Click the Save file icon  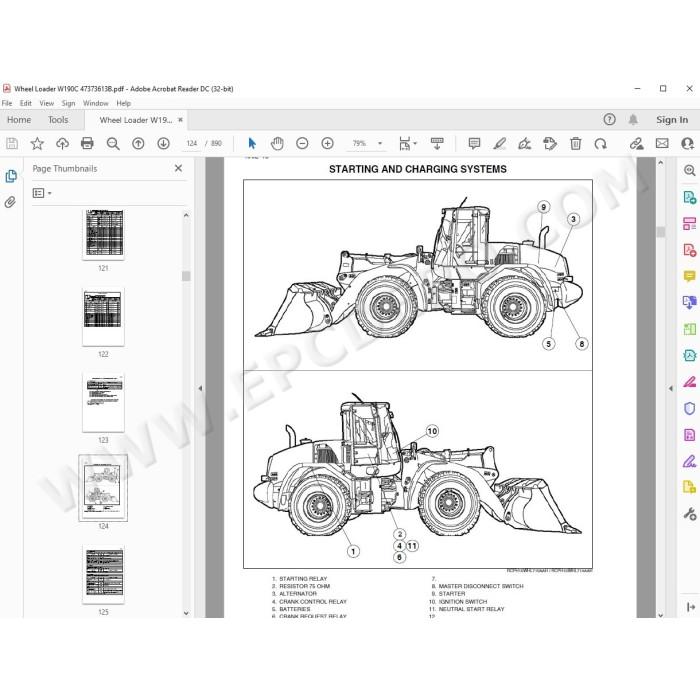point(12,143)
